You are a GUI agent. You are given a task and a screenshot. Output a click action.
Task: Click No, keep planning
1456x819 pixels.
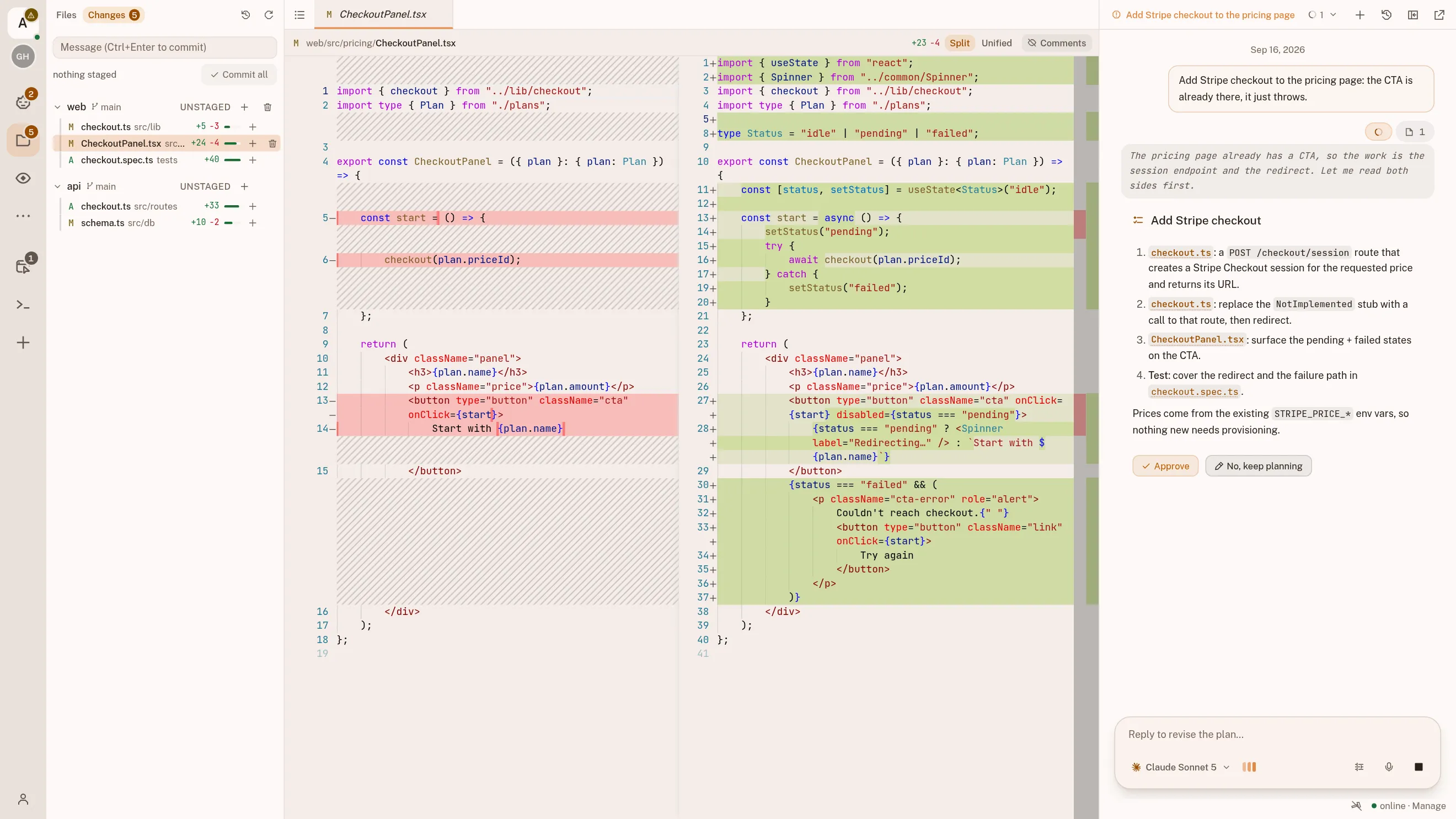coord(1258,466)
